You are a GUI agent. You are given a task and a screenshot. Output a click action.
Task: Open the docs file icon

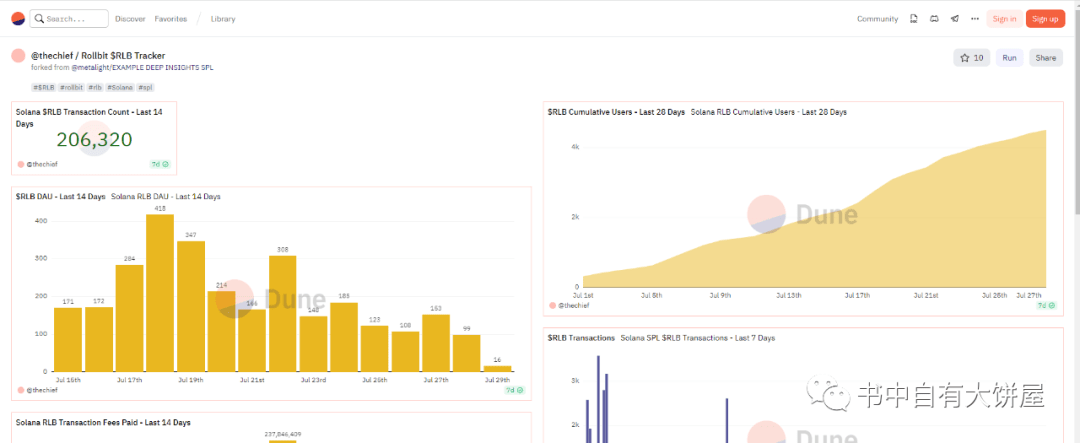(913, 19)
